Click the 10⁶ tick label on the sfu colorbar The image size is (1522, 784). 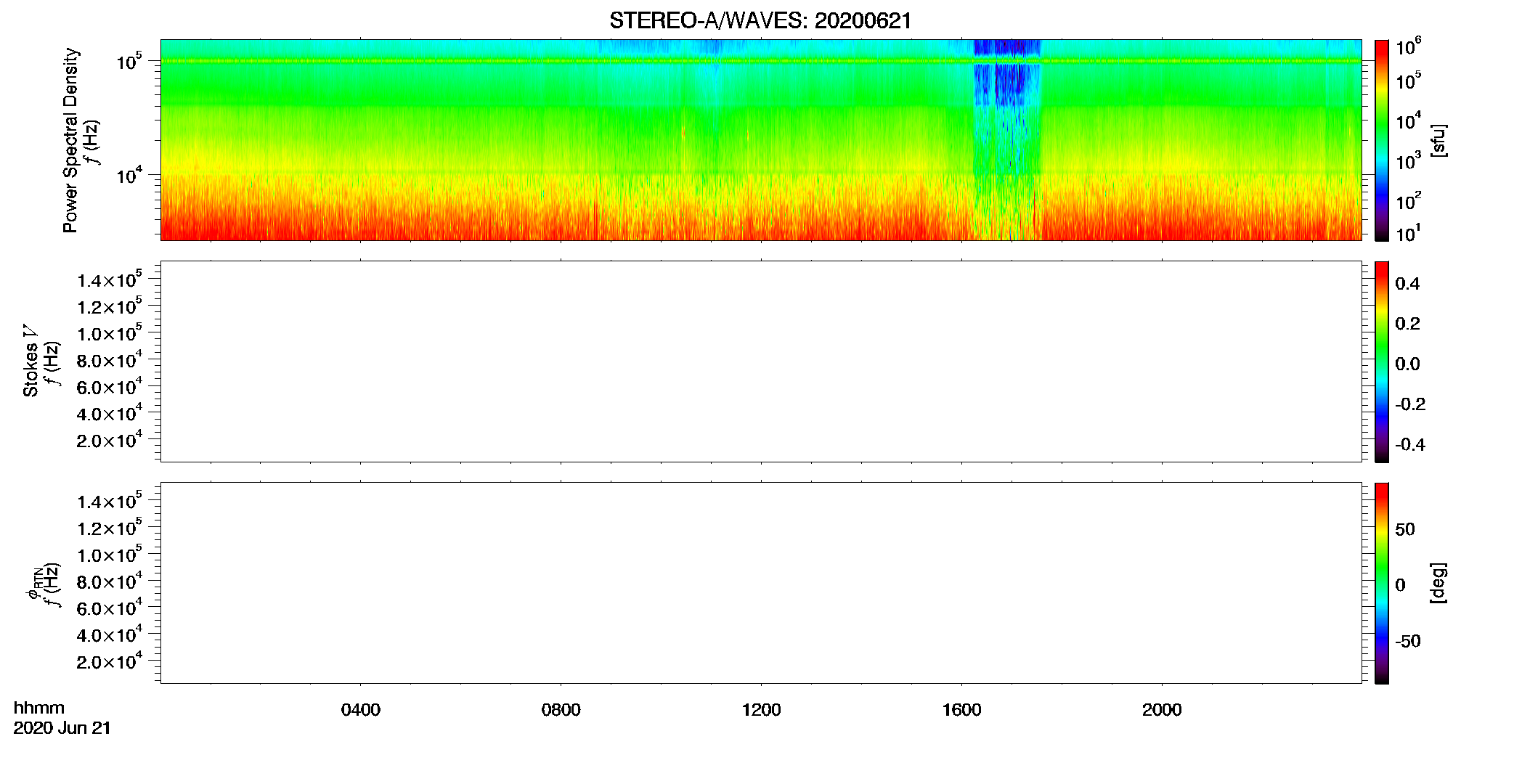coord(1408,48)
